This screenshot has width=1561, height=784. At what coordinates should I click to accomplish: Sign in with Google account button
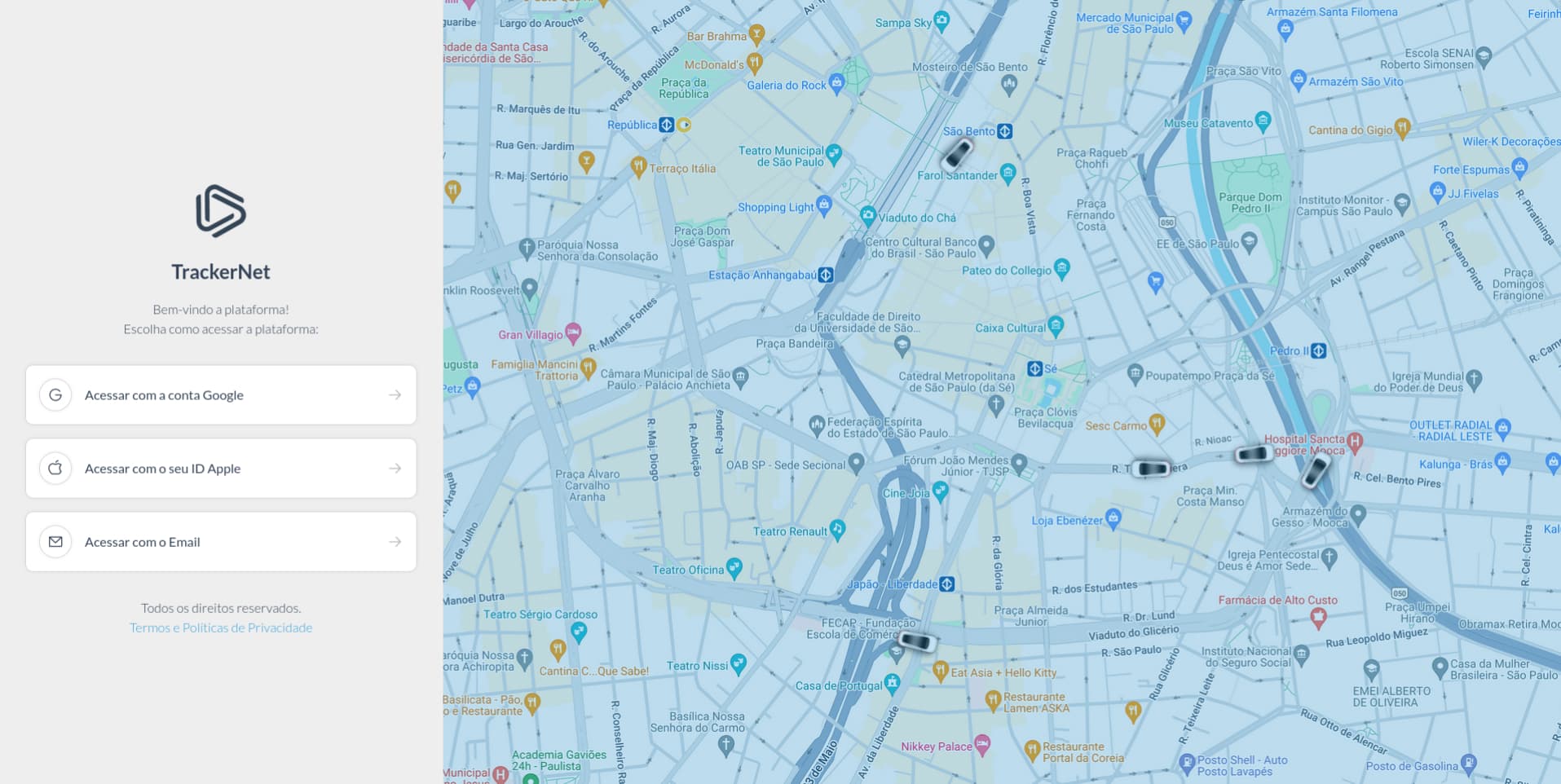[x=221, y=395]
